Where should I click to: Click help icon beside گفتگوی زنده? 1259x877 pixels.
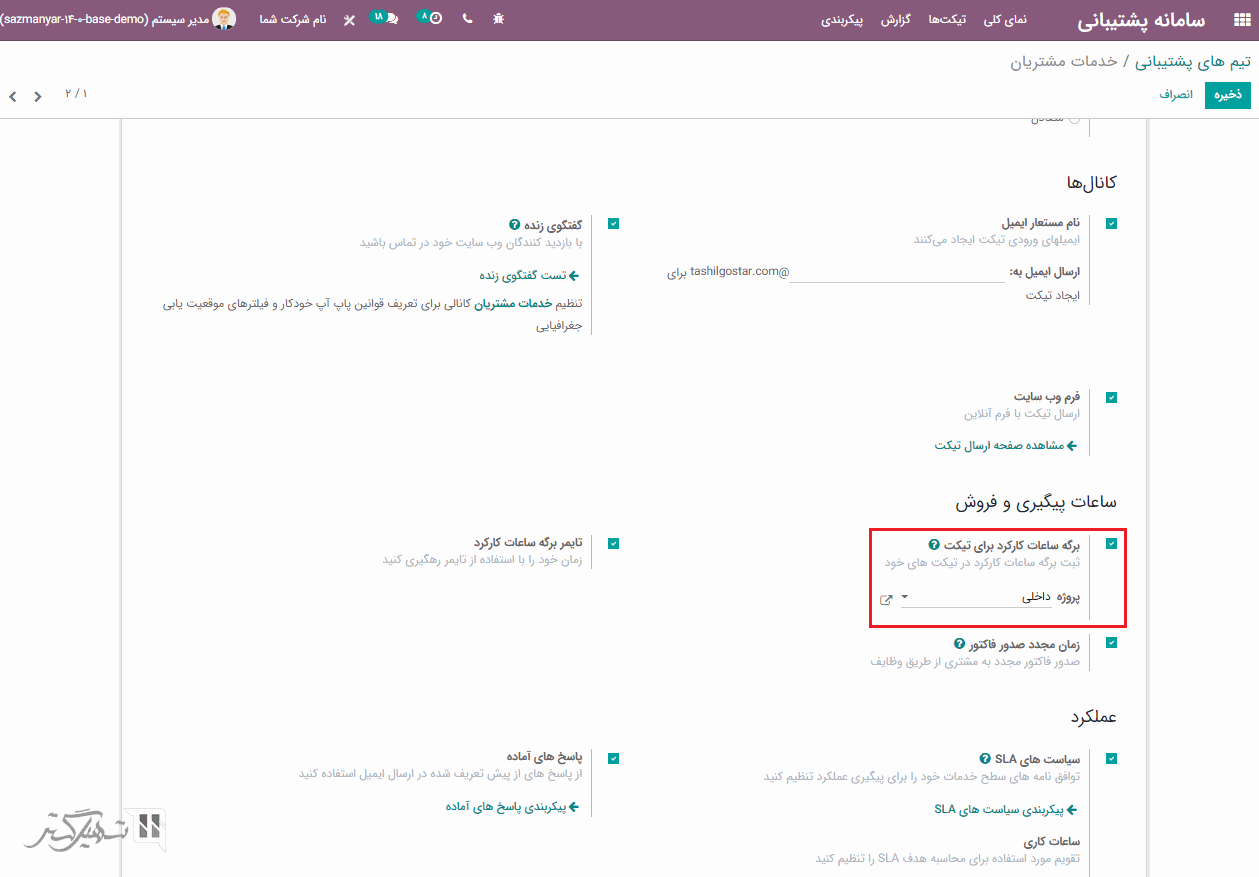pos(515,225)
